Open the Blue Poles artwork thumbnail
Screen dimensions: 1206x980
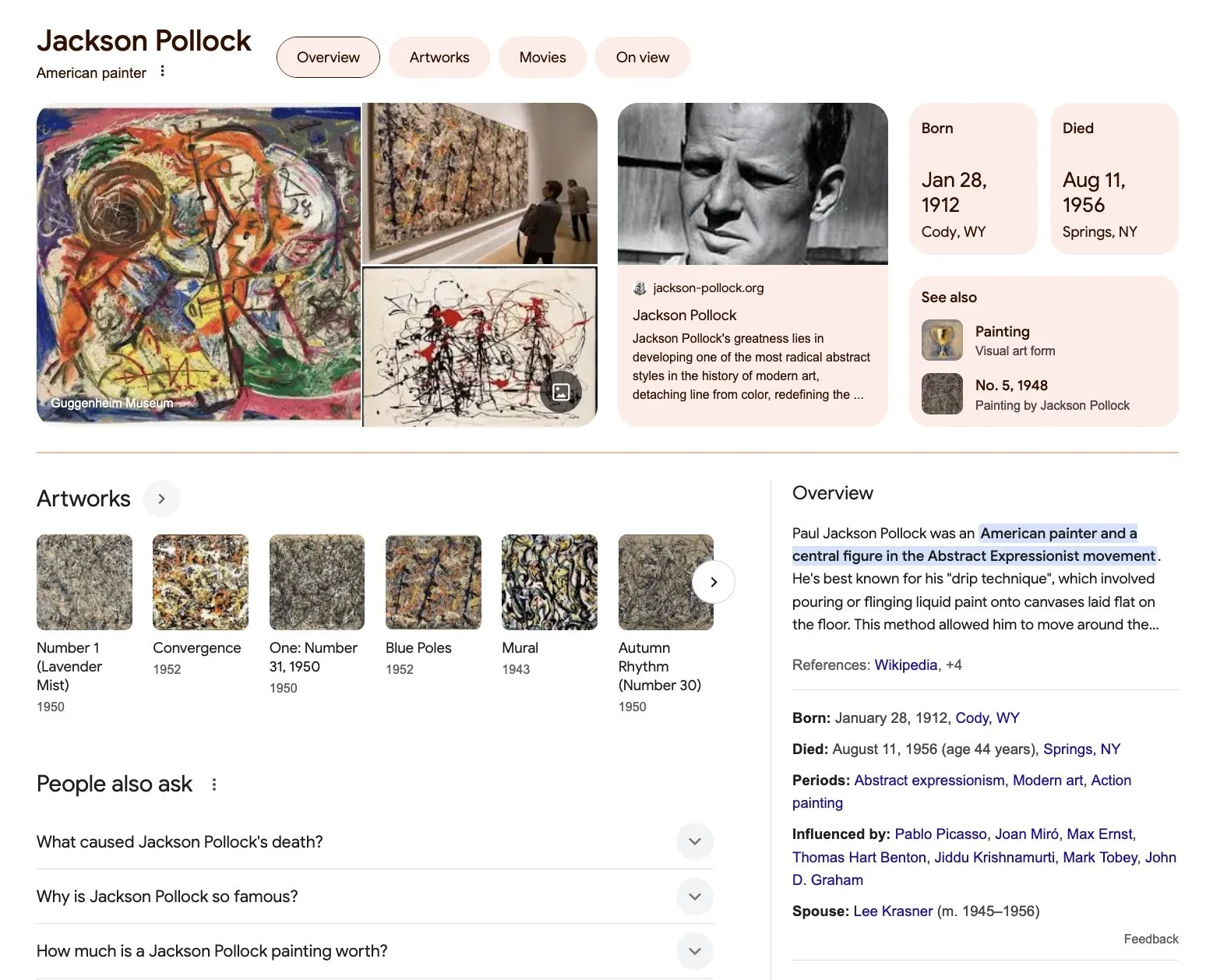click(x=433, y=582)
